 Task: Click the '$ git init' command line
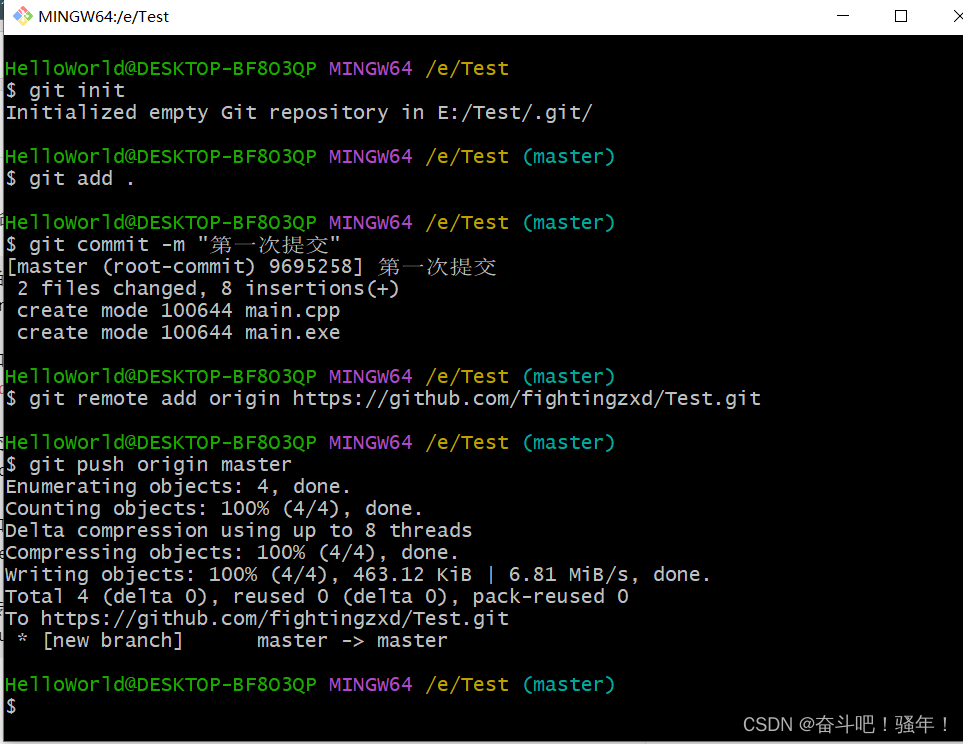tap(65, 91)
